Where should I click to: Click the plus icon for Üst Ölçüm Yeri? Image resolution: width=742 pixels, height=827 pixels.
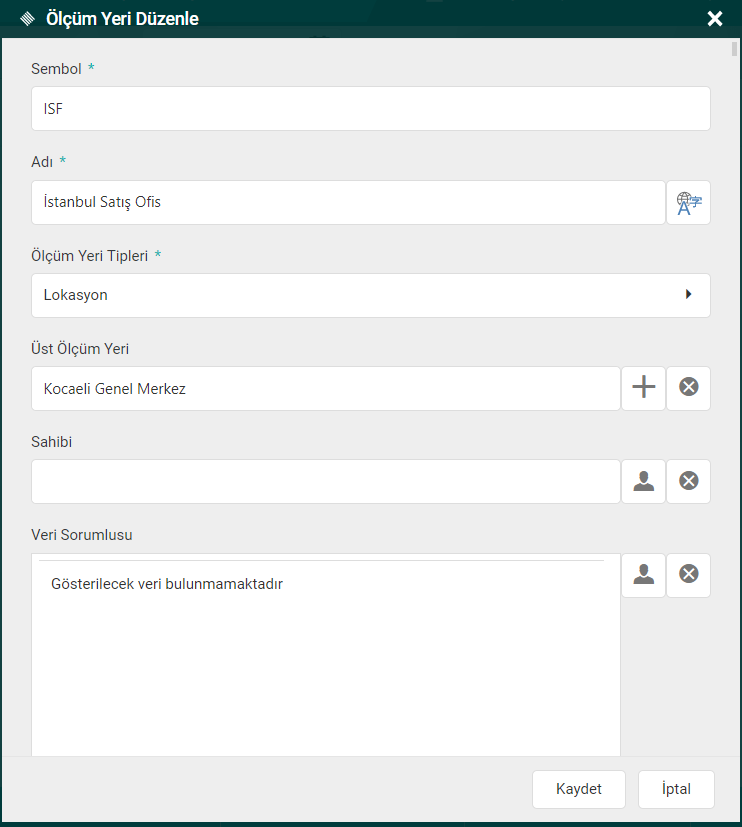pos(644,388)
